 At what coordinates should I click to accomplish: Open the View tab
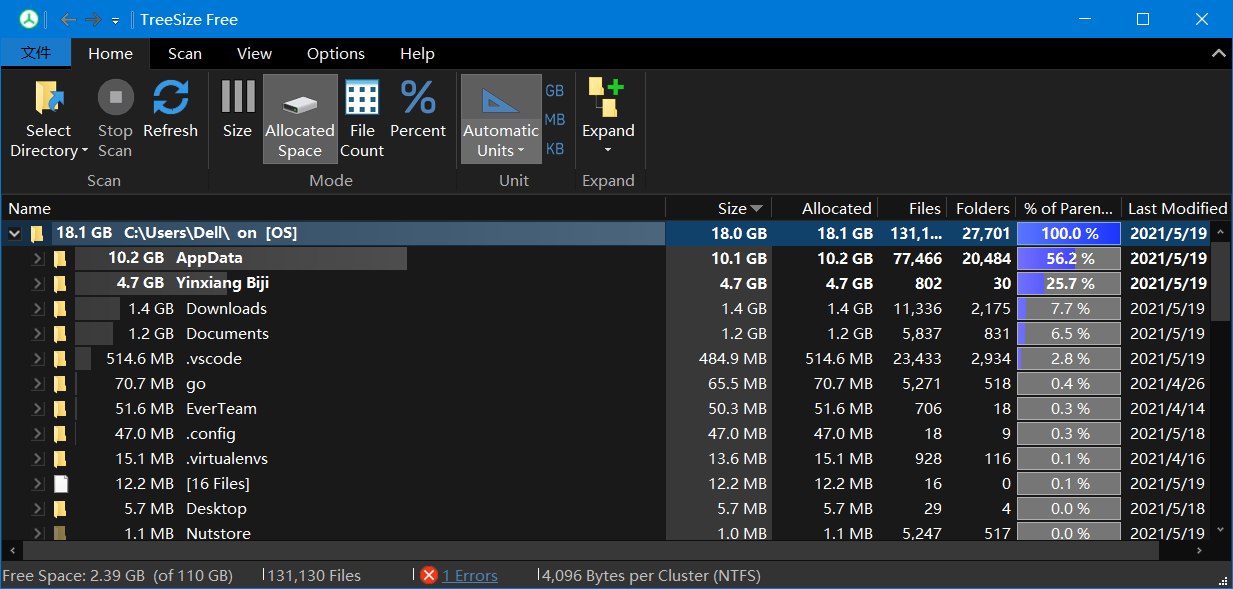(x=254, y=54)
